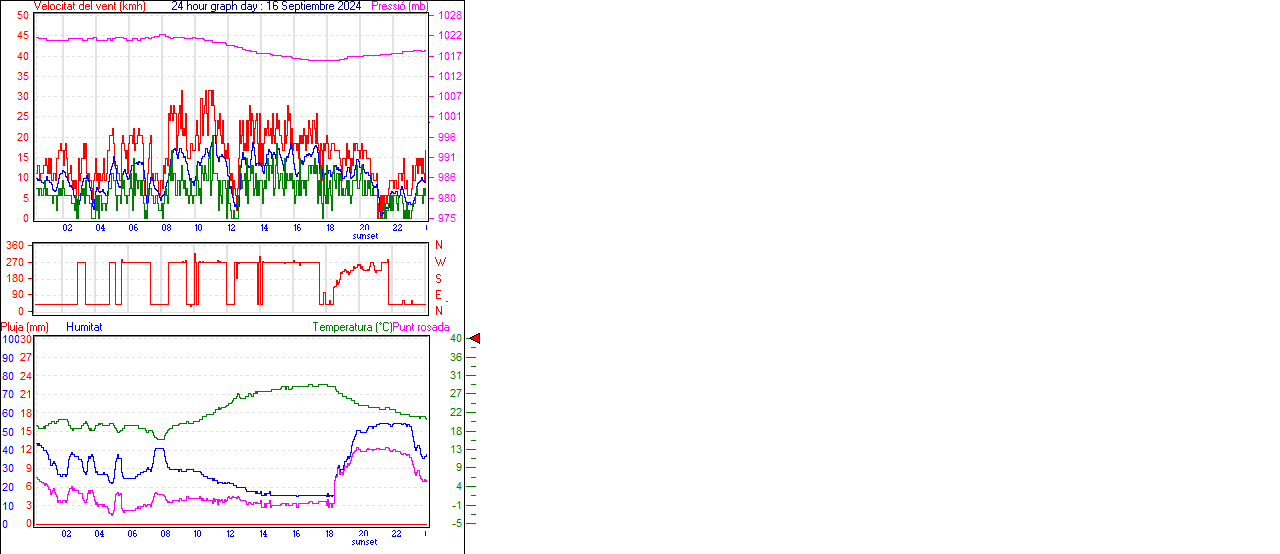This screenshot has width=1280, height=554.
Task: Click the 50 value on wind speed axis
Action: tap(23, 16)
